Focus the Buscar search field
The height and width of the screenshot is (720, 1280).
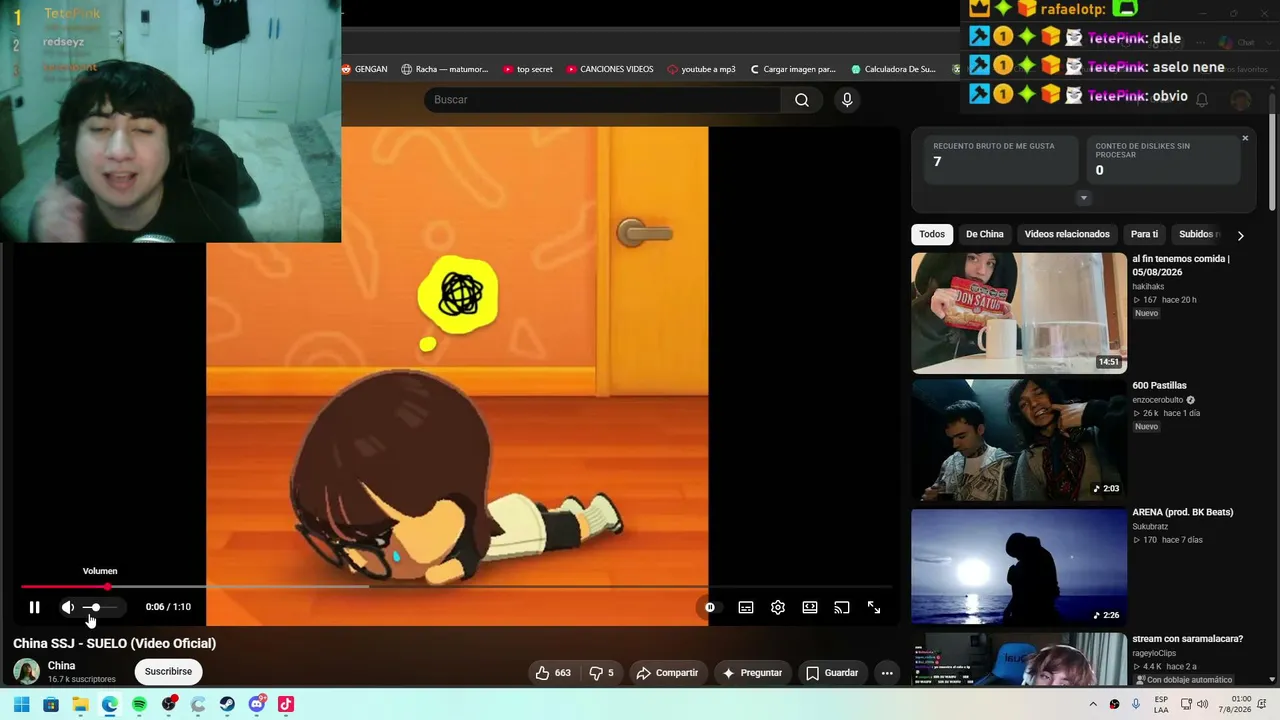coord(603,100)
